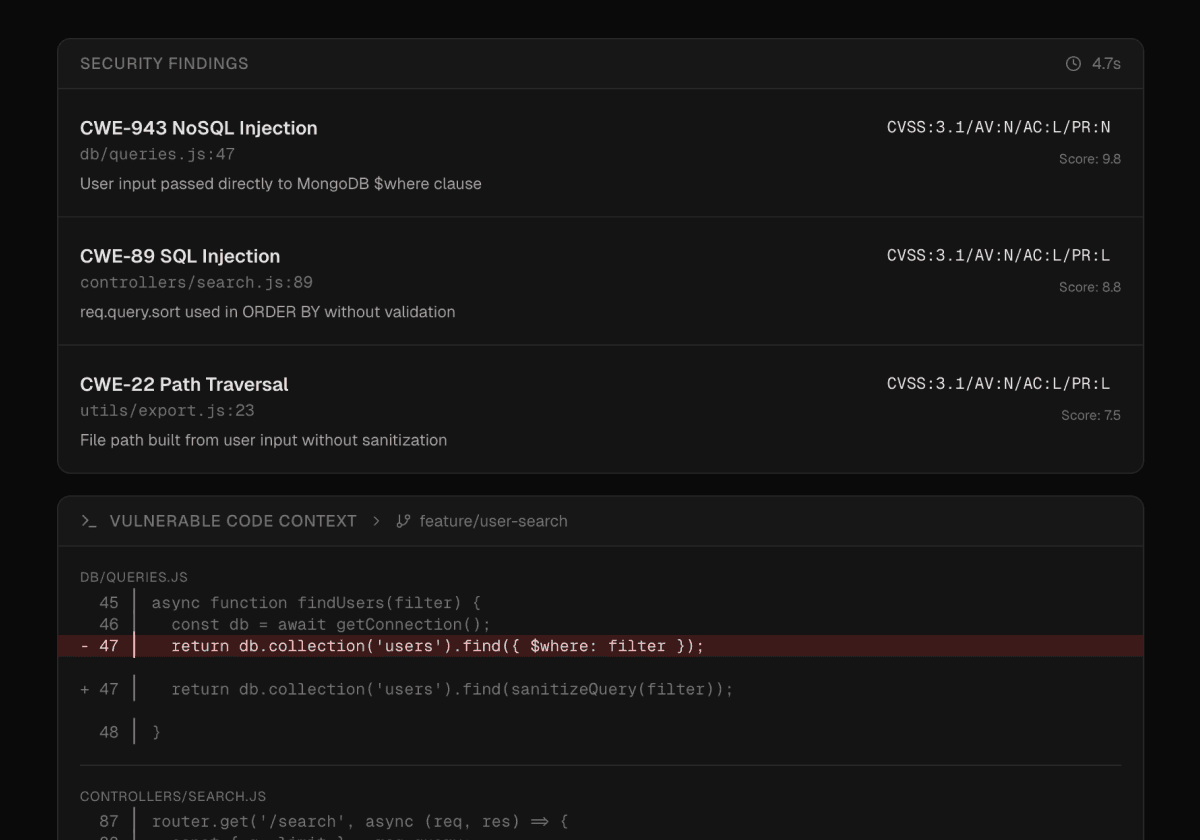Open controllers/search.js:89 file location
Screen dimensions: 1200x840
[196, 283]
